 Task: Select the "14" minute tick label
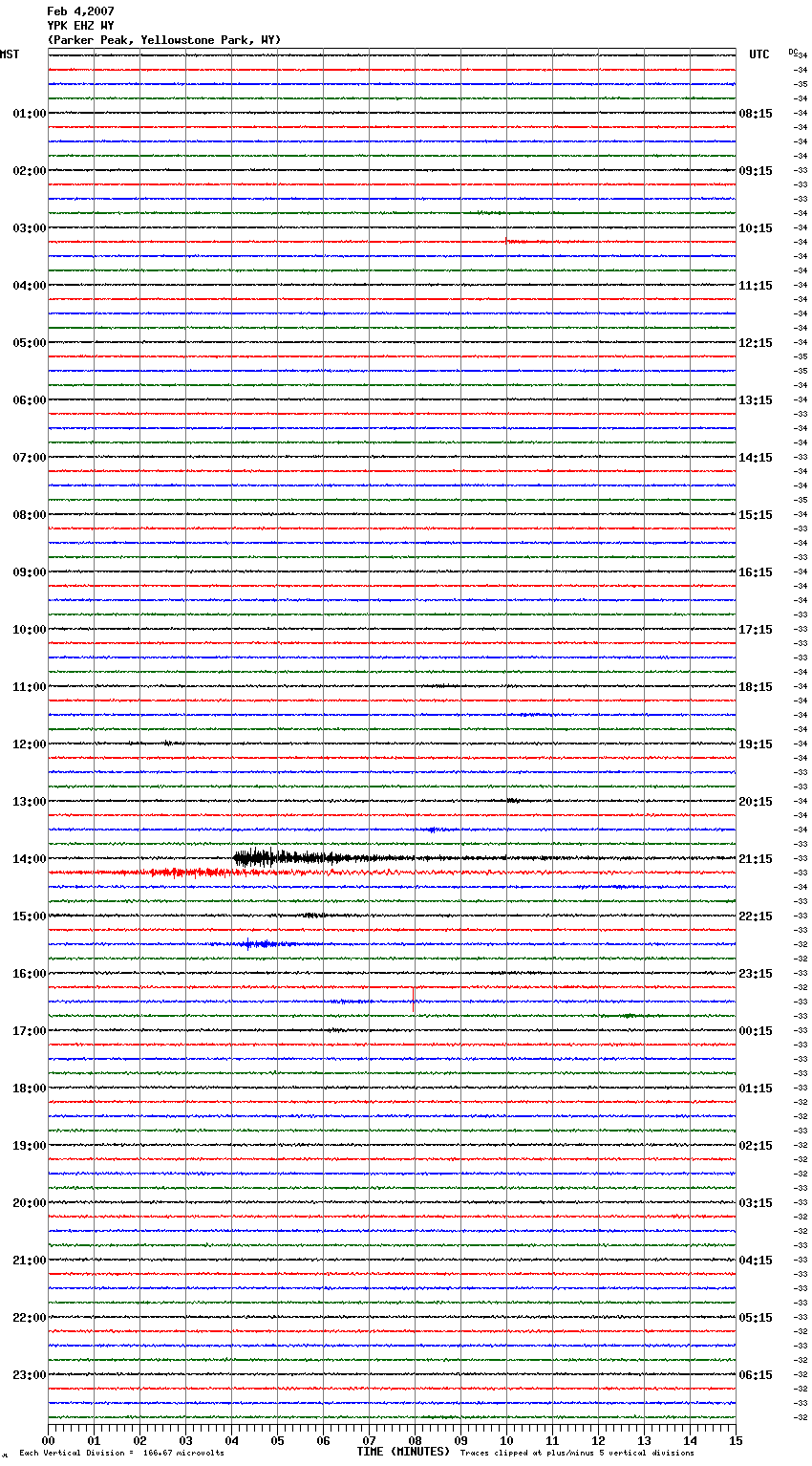pyautogui.click(x=690, y=1440)
